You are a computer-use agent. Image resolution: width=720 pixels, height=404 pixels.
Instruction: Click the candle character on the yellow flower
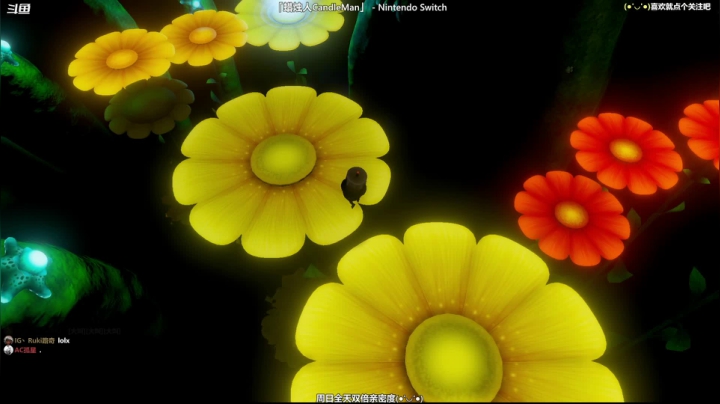point(354,186)
